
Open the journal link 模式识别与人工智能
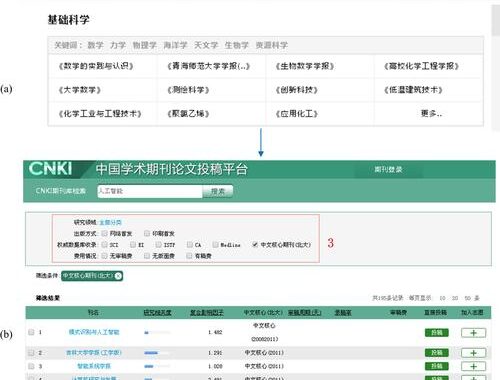coord(94,332)
